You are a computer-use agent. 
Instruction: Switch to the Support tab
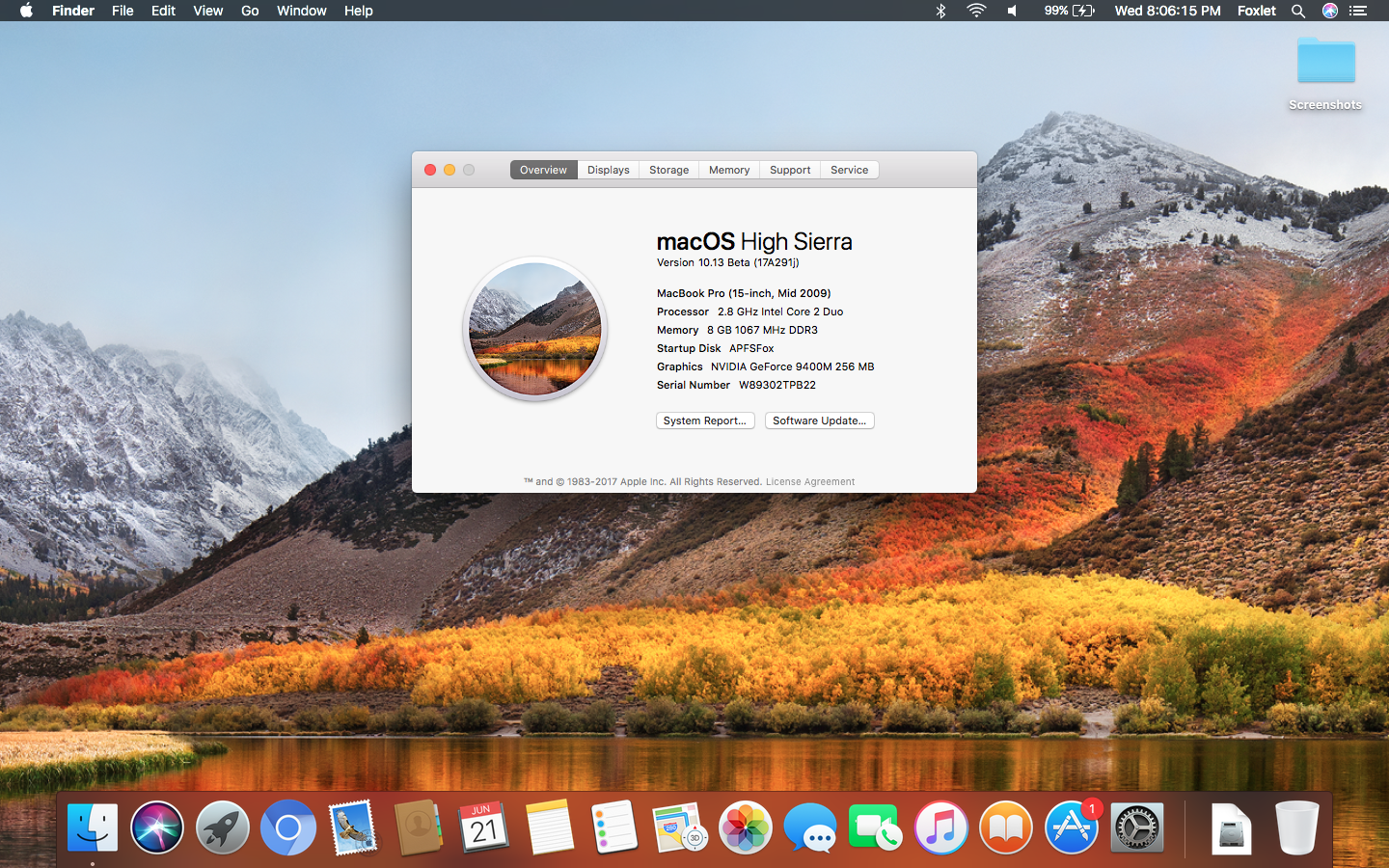(790, 170)
